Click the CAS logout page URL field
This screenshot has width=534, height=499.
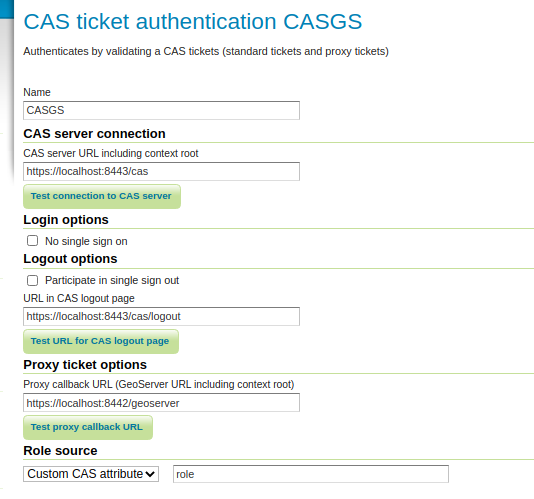pos(161,316)
